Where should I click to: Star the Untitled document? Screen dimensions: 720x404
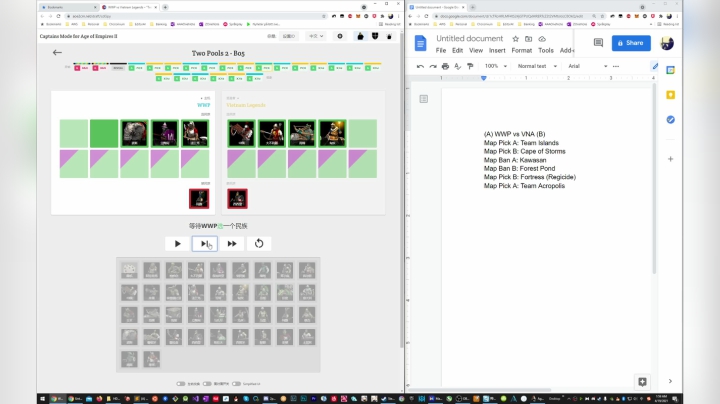tap(516, 39)
